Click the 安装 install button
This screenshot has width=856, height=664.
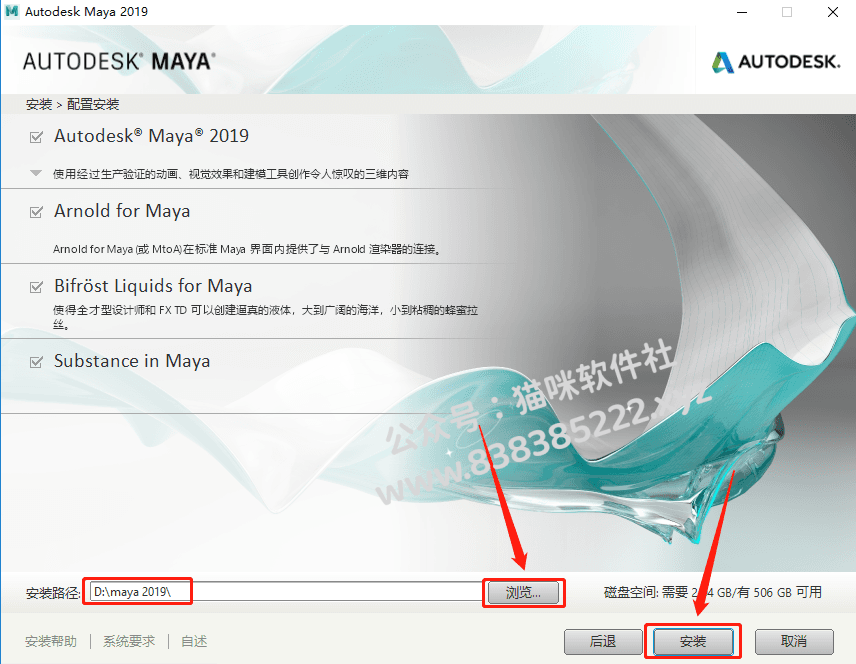(x=693, y=641)
